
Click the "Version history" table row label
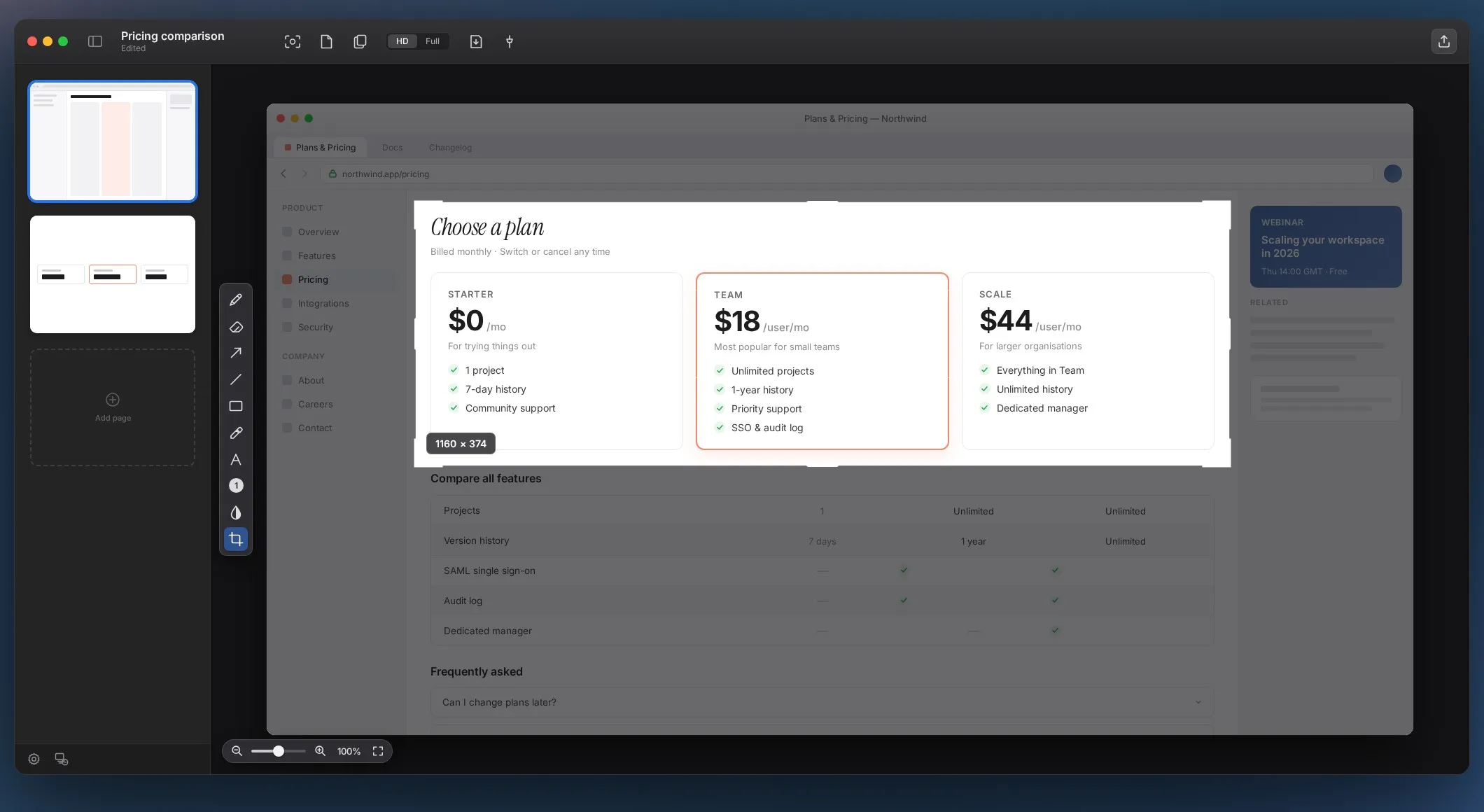[476, 540]
